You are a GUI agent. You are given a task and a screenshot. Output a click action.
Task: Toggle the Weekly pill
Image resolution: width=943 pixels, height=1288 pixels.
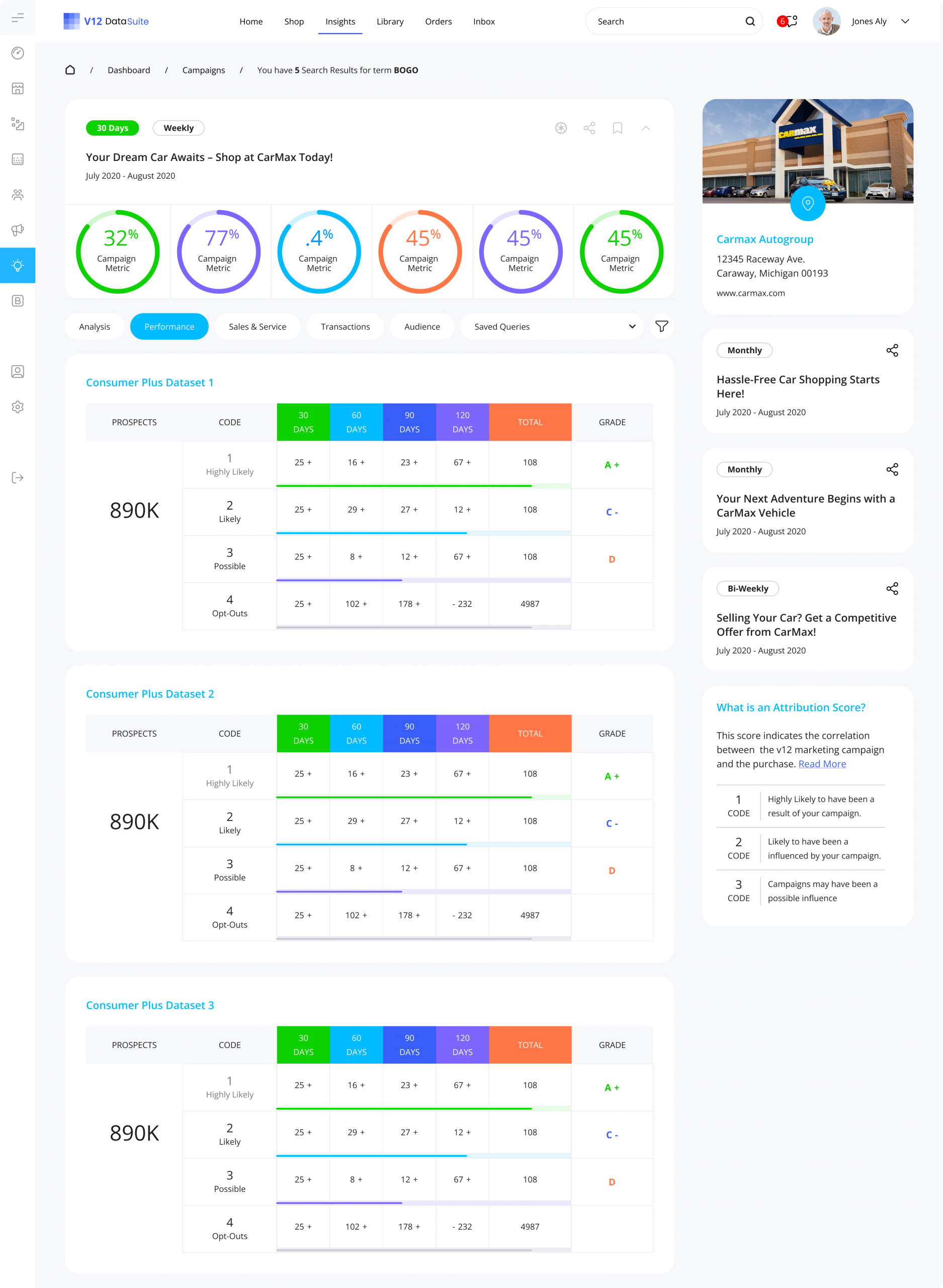(178, 128)
